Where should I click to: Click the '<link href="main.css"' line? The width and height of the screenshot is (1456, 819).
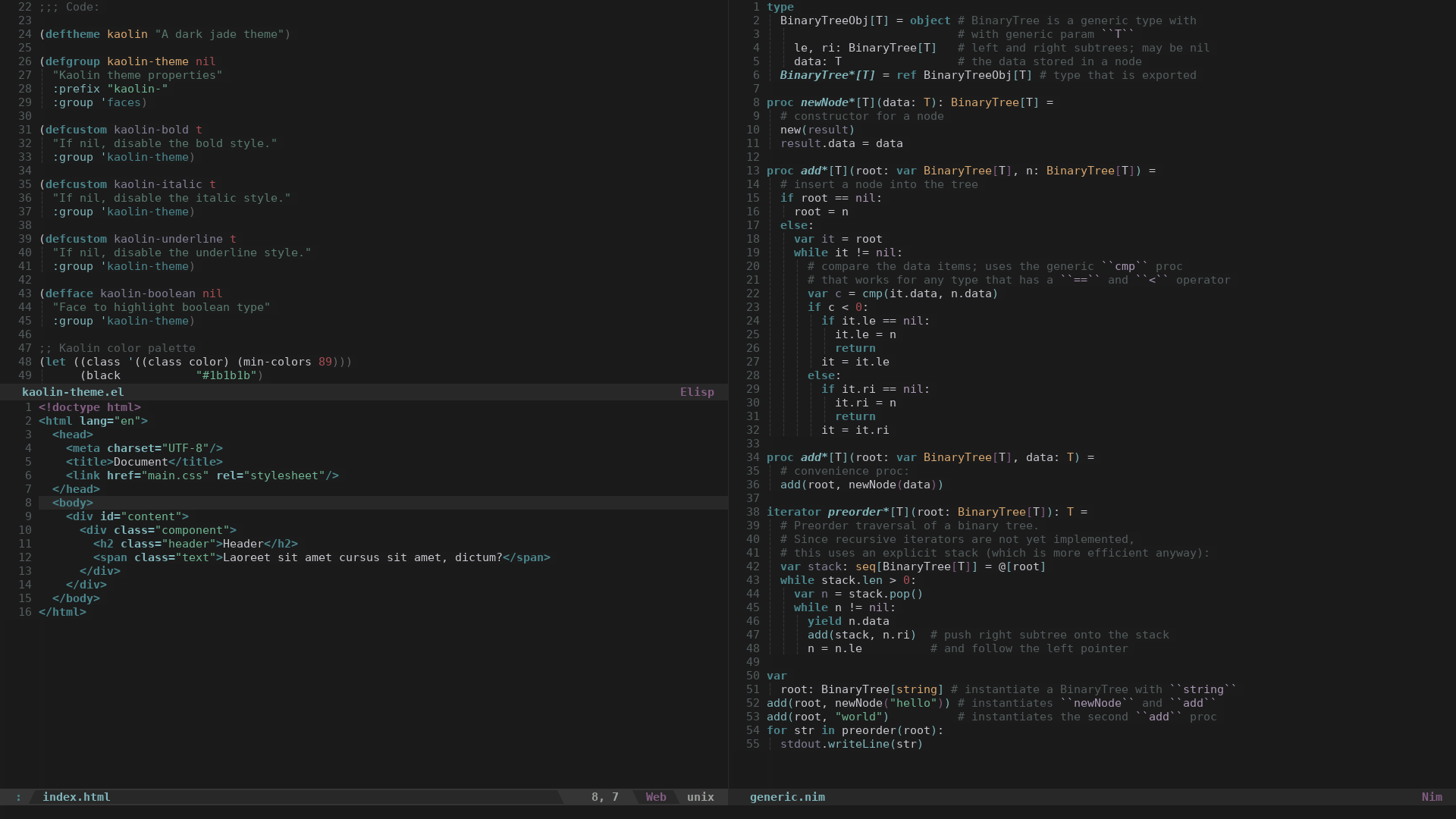202,475
